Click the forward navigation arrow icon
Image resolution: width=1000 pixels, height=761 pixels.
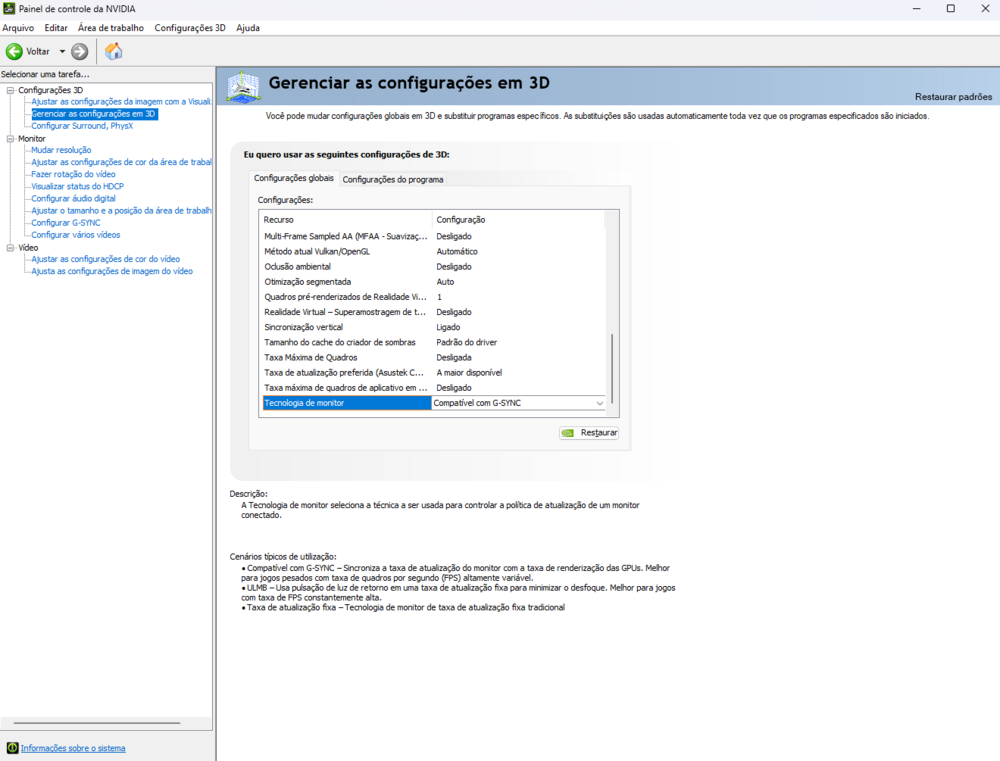coord(80,51)
